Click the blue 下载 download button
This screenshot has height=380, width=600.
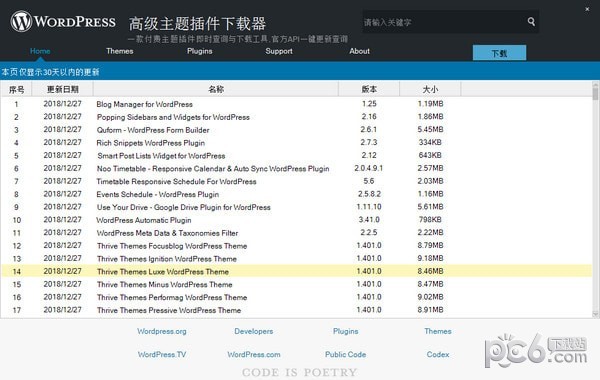tap(499, 53)
